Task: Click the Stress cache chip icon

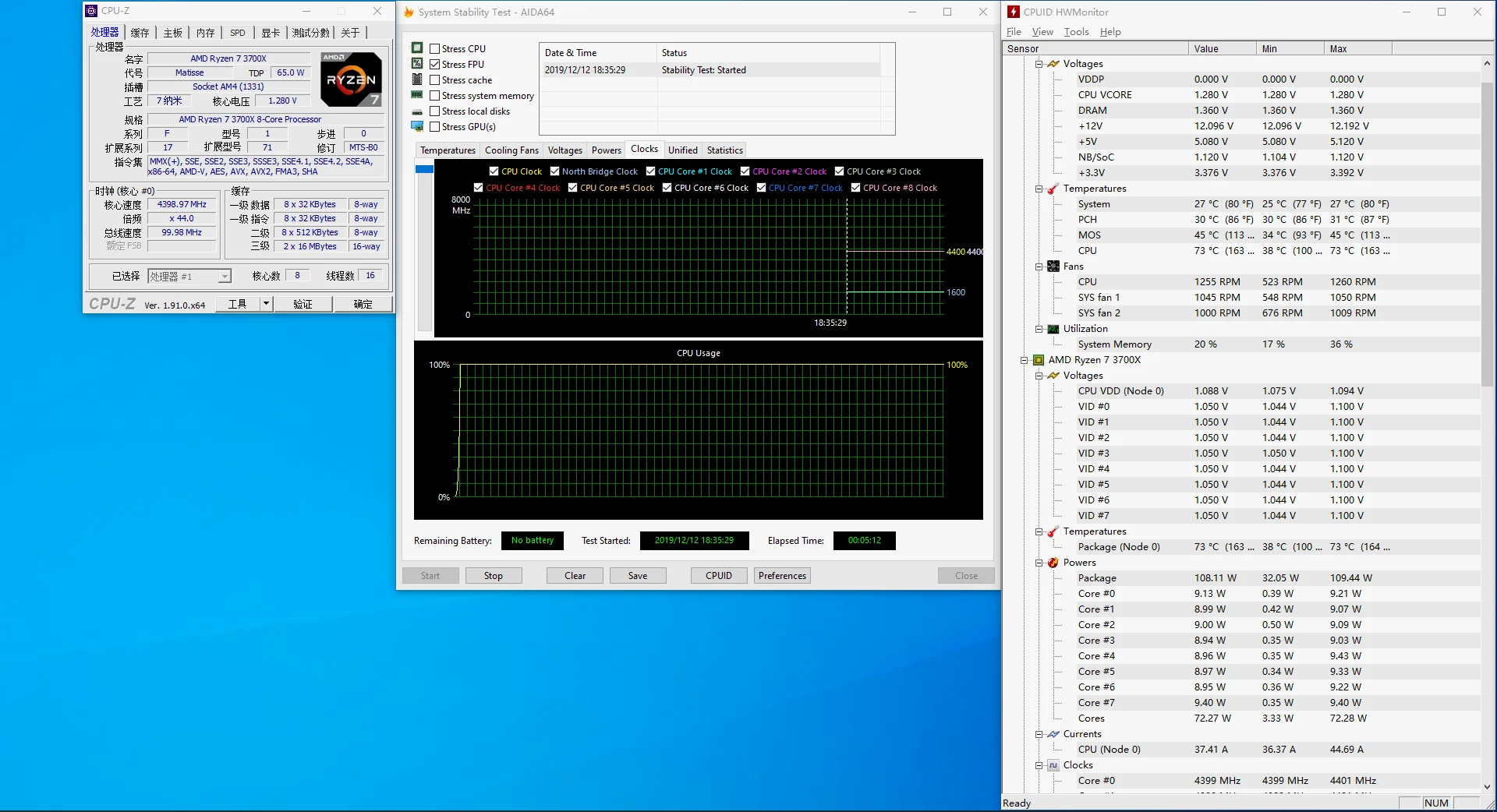Action: pos(417,79)
